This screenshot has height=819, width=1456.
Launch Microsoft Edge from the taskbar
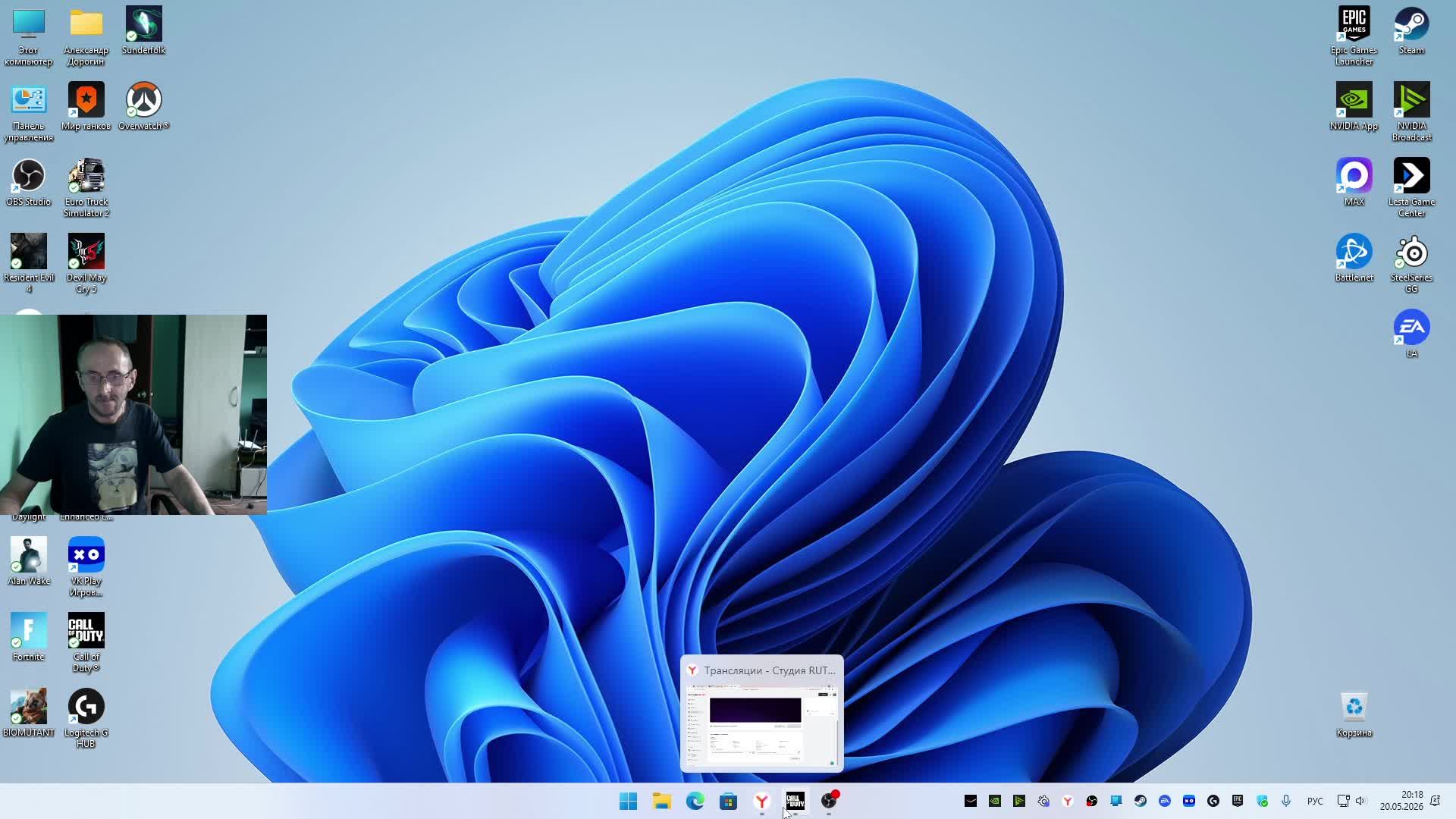tap(695, 801)
